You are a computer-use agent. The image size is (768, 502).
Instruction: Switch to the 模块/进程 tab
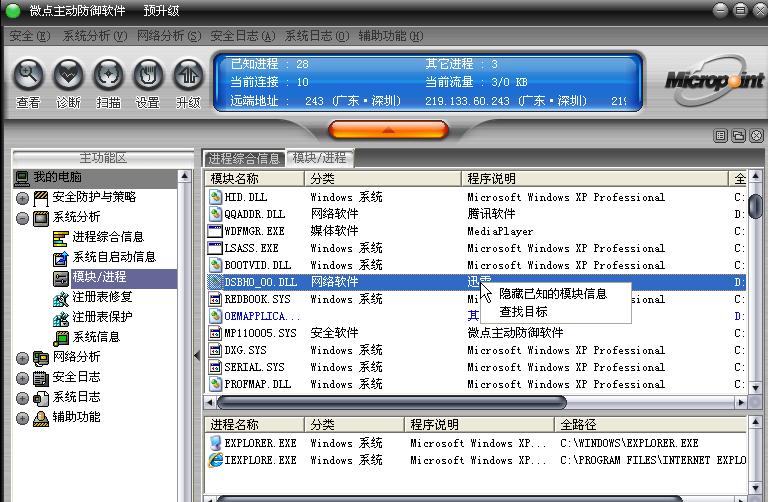(319, 158)
